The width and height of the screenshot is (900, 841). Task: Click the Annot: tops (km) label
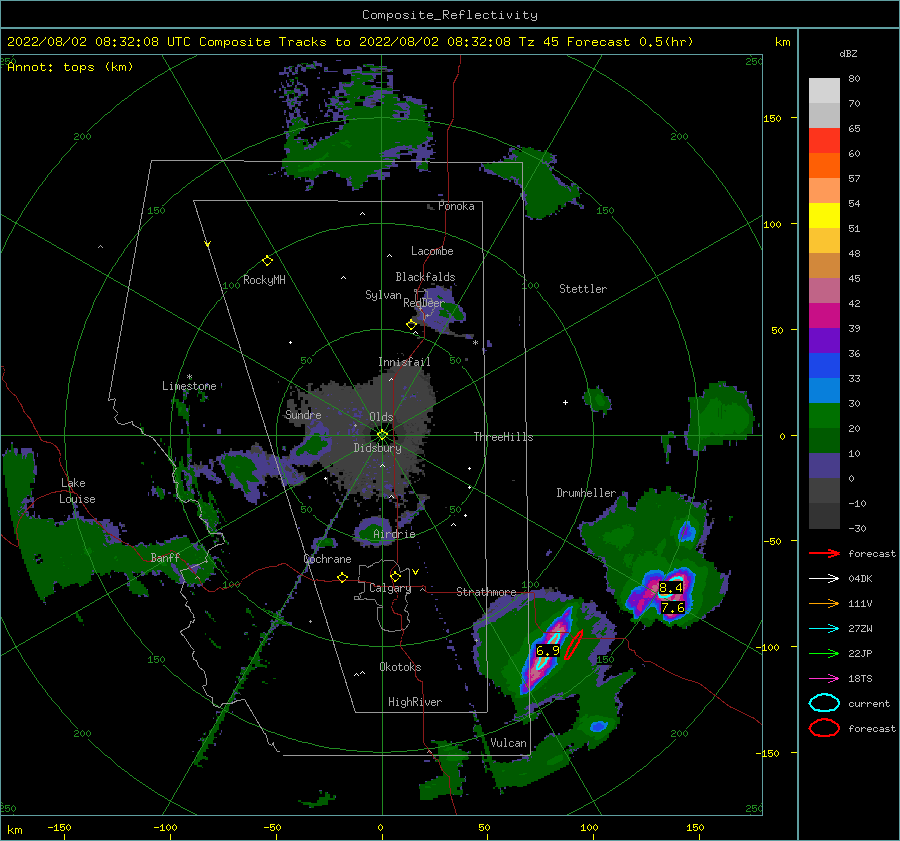[x=70, y=67]
